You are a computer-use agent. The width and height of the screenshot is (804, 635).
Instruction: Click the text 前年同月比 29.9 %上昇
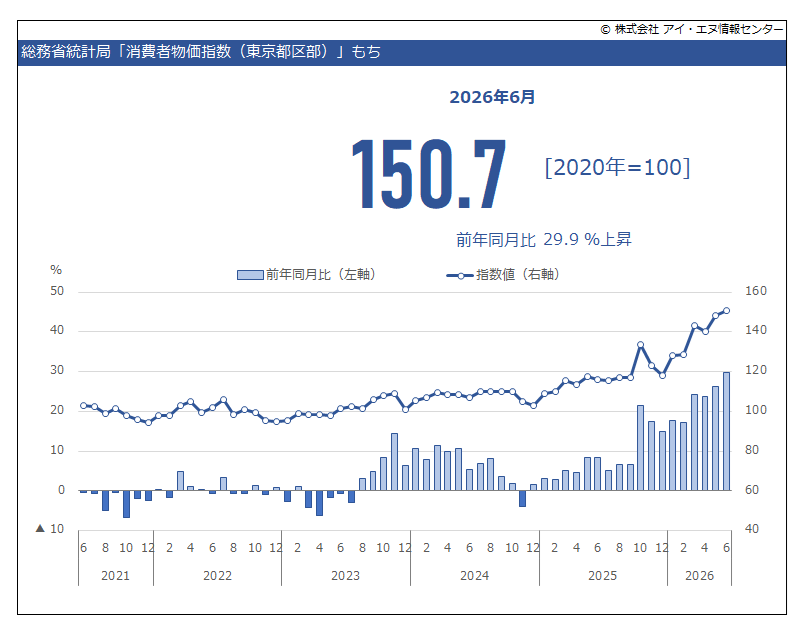coord(544,239)
